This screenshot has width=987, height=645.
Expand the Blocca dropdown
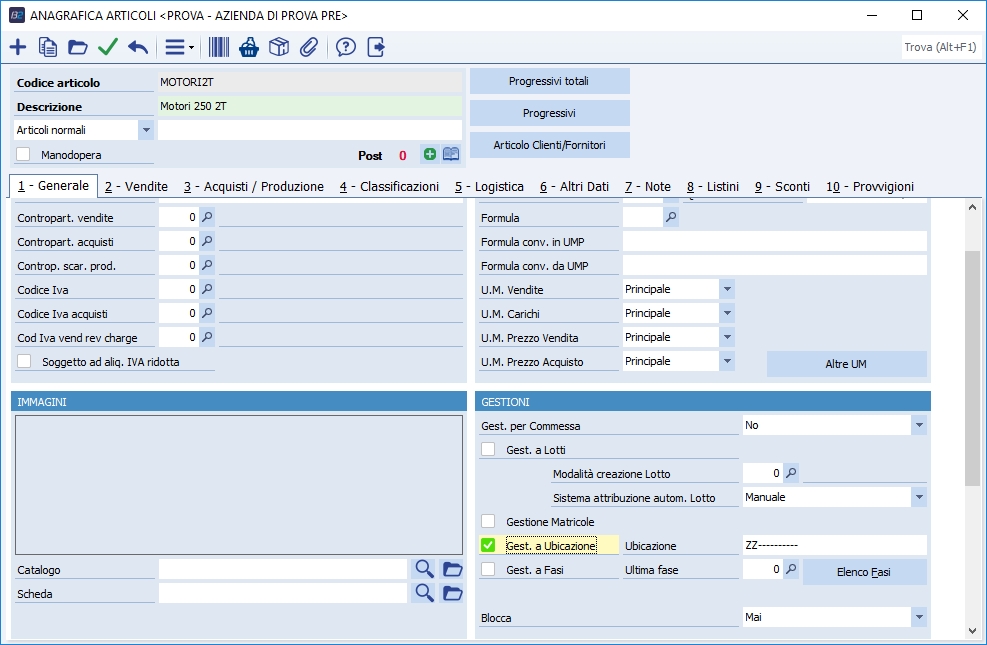coord(918,617)
